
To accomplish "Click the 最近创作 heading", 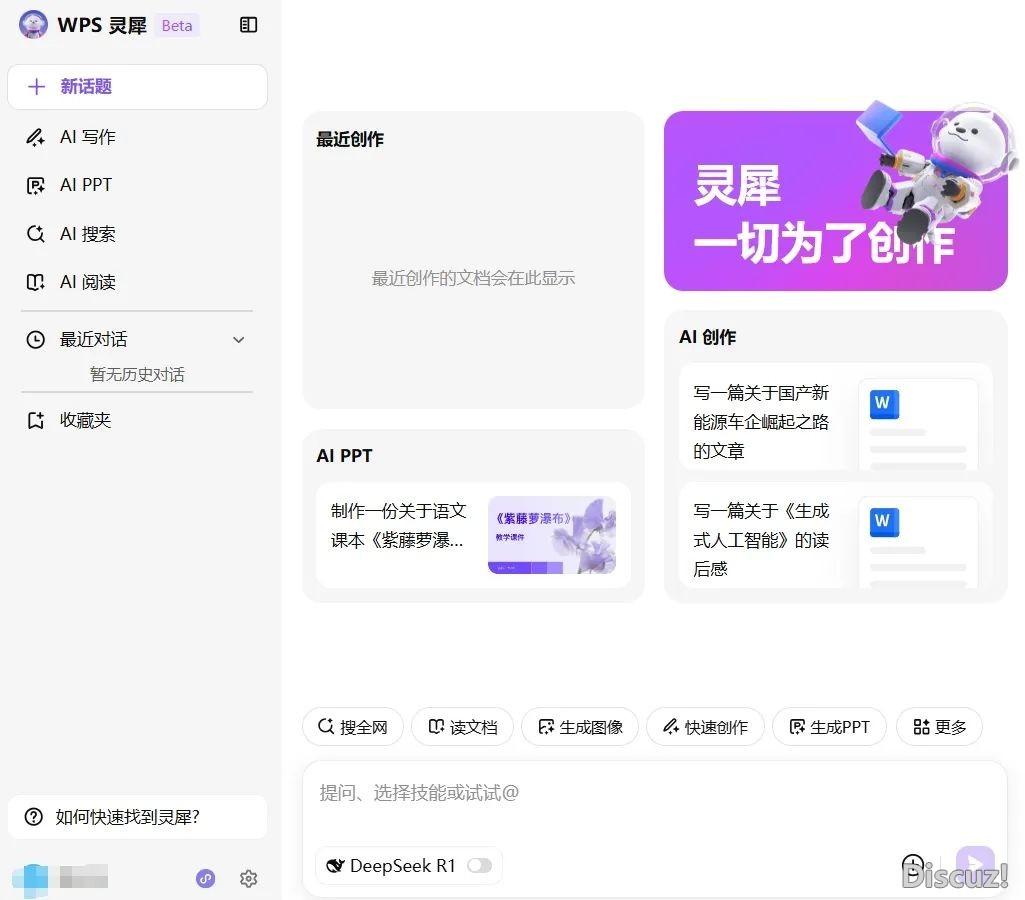I will point(350,139).
